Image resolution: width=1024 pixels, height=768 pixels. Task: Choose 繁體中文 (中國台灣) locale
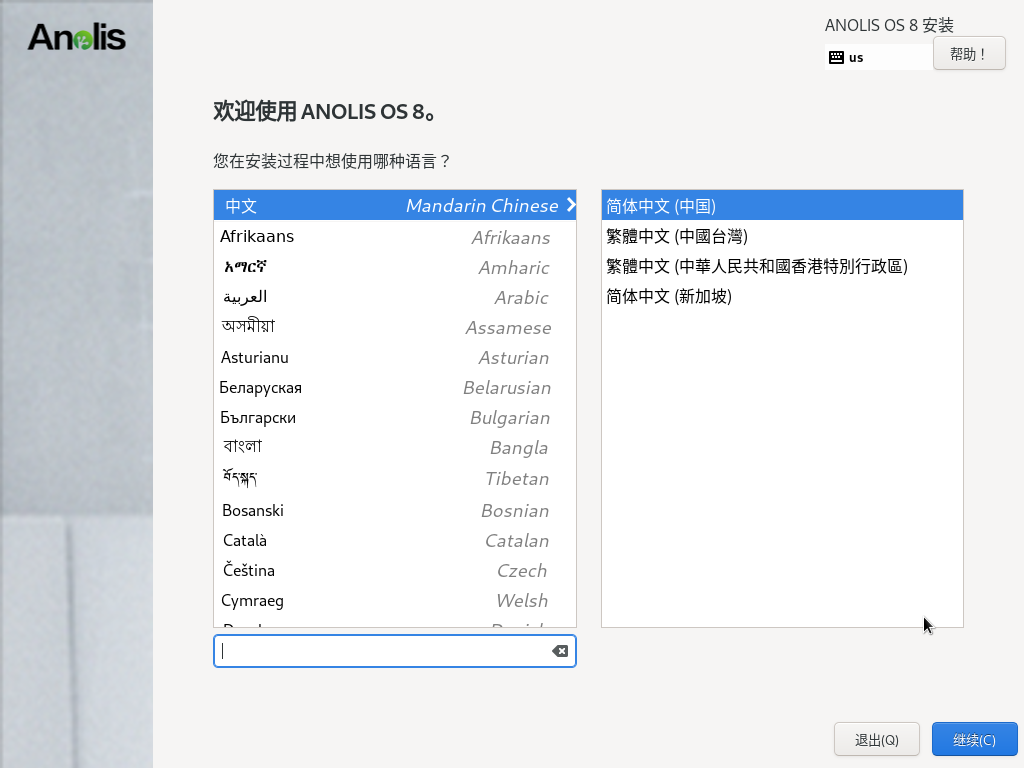tap(782, 236)
